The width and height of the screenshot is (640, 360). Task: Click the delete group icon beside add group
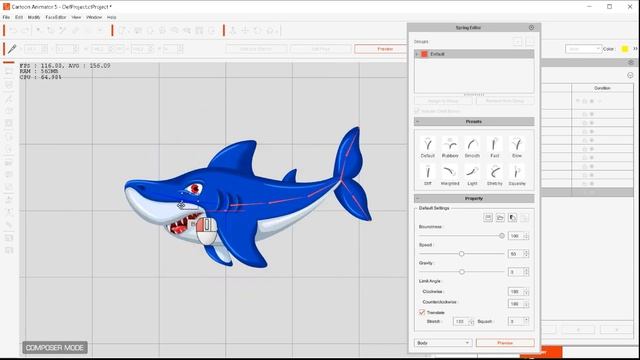click(x=529, y=42)
